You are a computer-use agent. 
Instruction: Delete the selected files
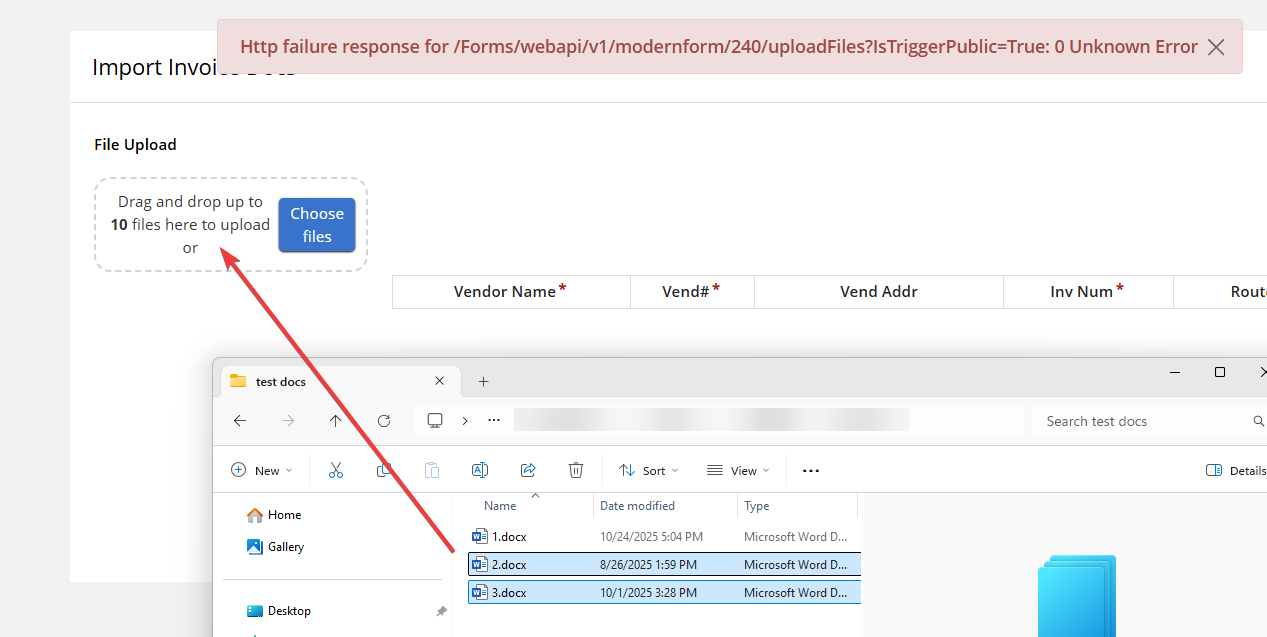coord(576,470)
